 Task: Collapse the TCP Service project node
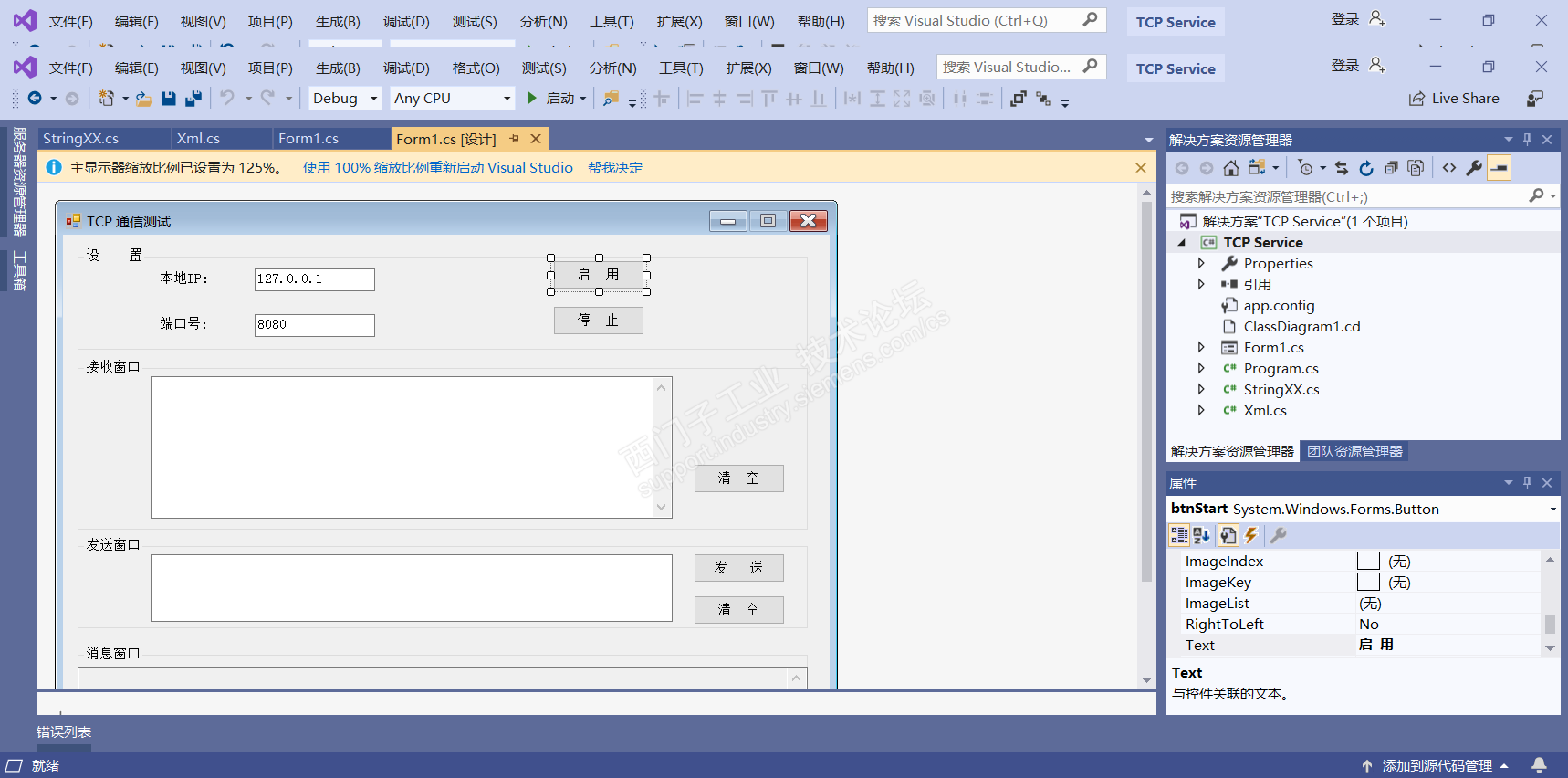click(x=1182, y=243)
